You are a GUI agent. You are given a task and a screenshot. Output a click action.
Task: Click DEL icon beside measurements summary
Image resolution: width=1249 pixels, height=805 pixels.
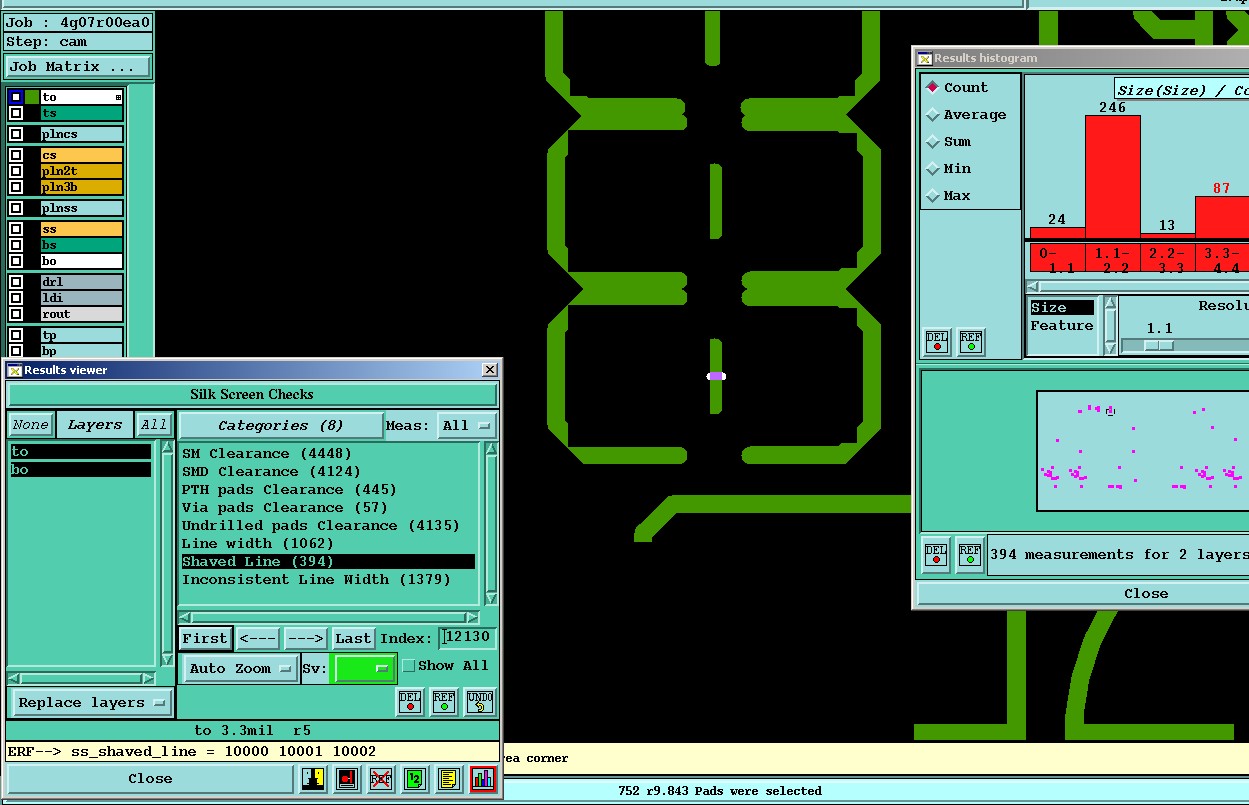point(935,554)
